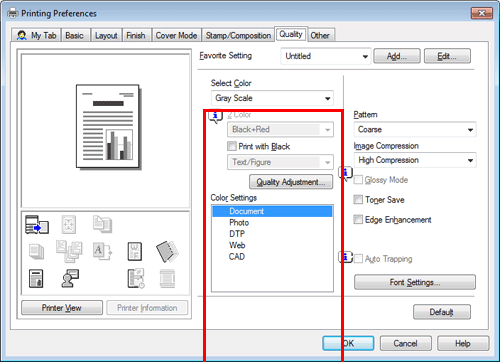
Task: Click the info icon beside Auto Trapping
Action: pos(345,257)
